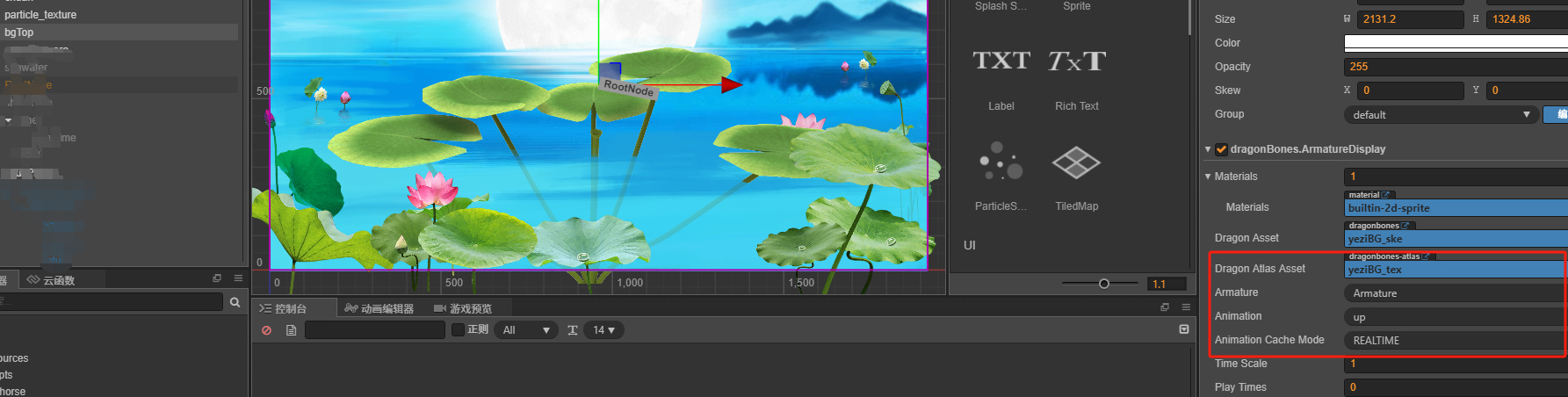Viewport: 1568px width, 397px height.
Task: Click the yeziBG_ske Dragon Asset slot
Action: point(1456,239)
